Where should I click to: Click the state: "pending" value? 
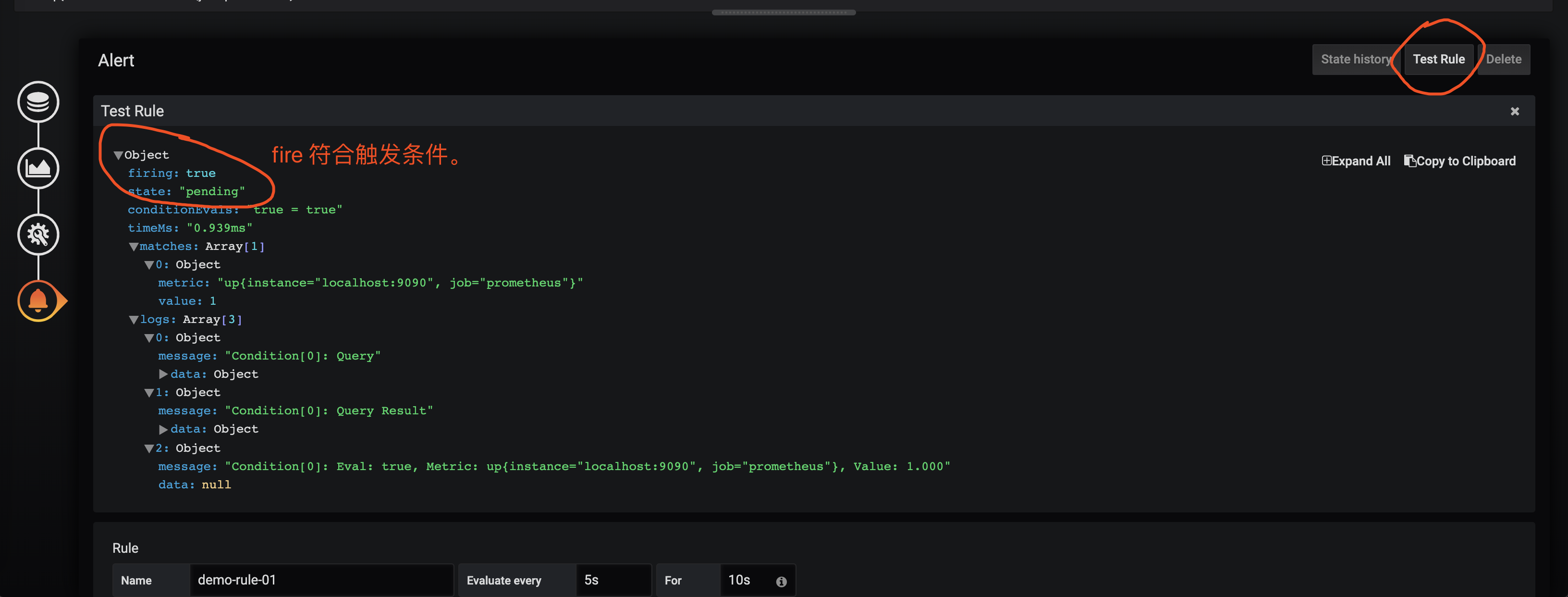pyautogui.click(x=212, y=192)
